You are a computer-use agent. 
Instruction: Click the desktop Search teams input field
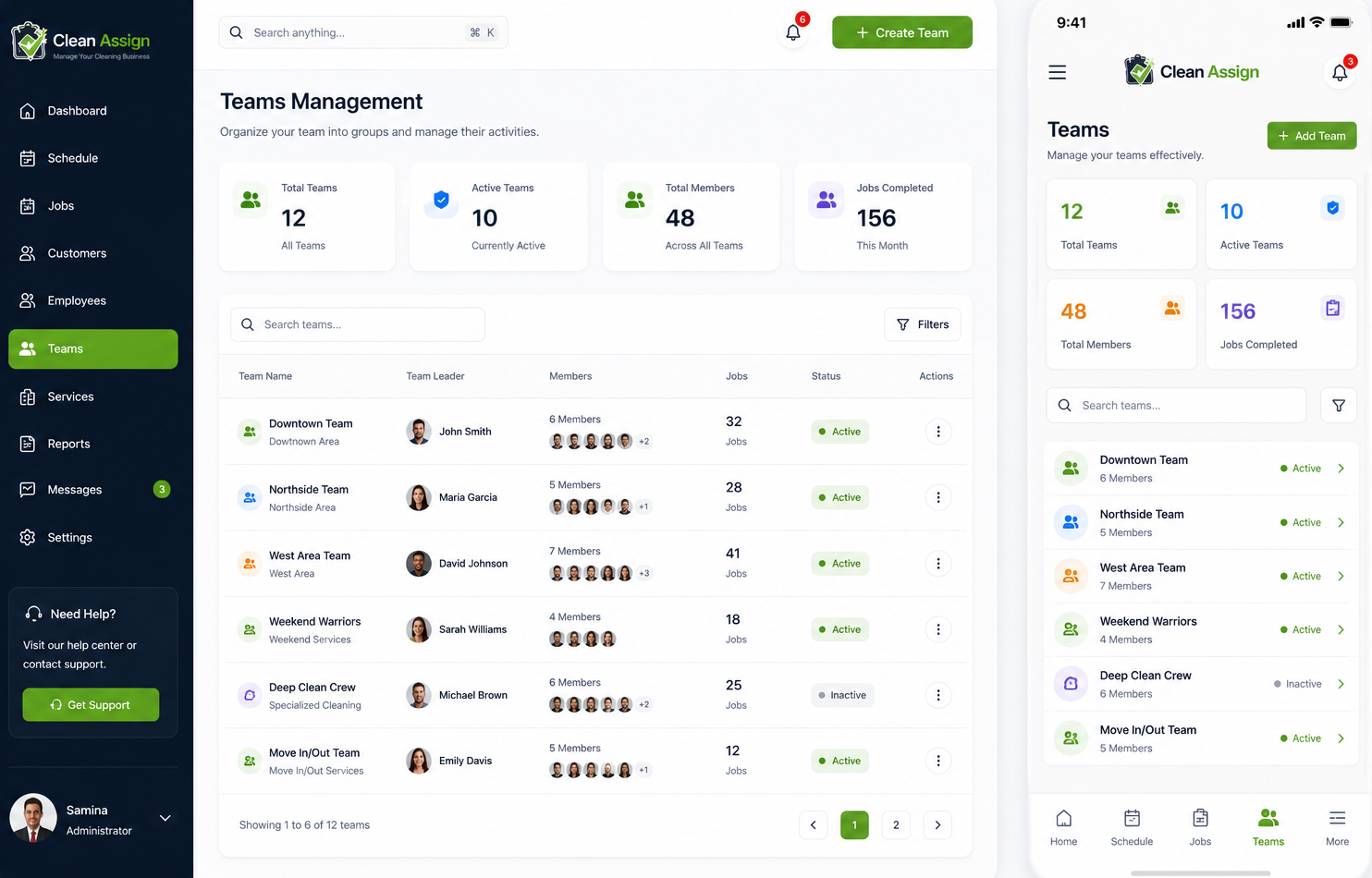[358, 324]
